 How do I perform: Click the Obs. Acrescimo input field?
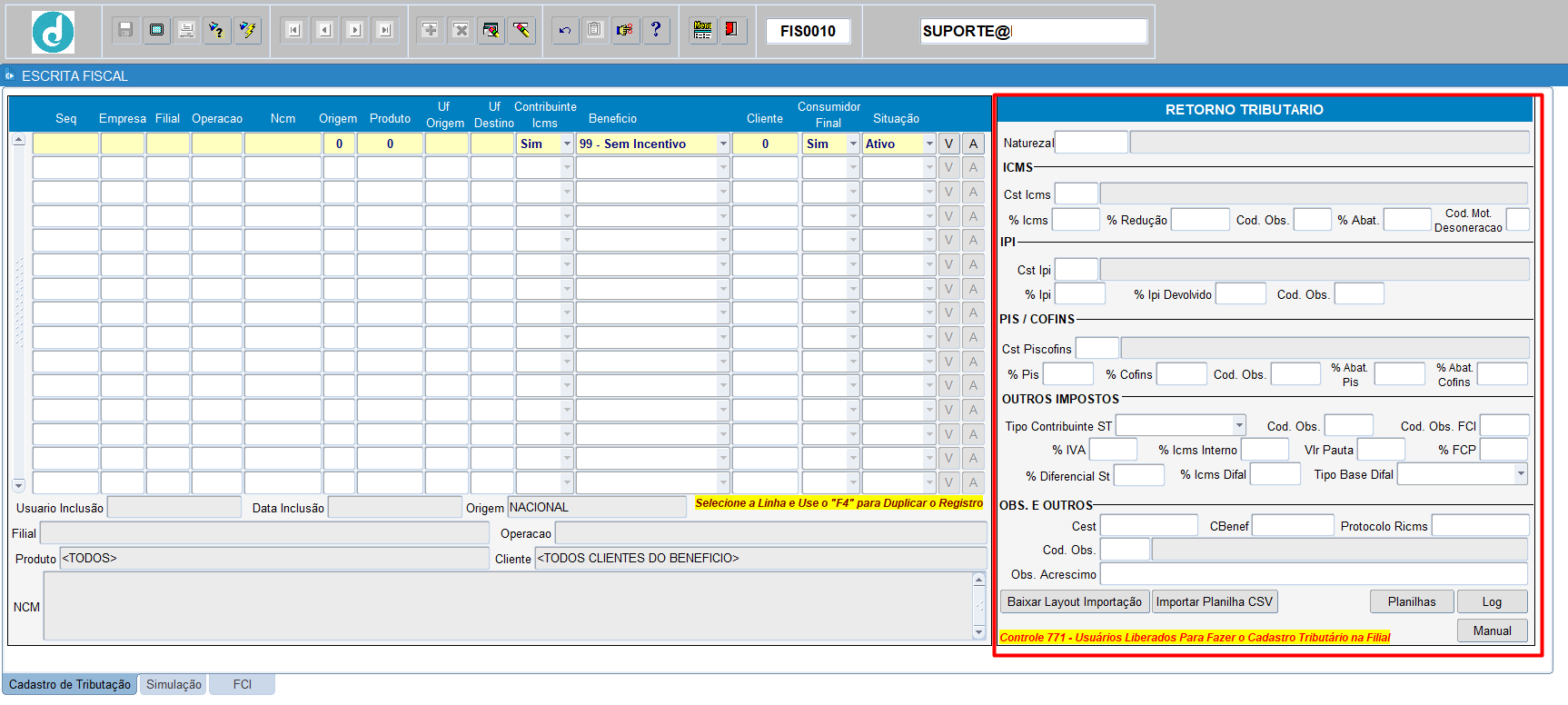click(1314, 573)
